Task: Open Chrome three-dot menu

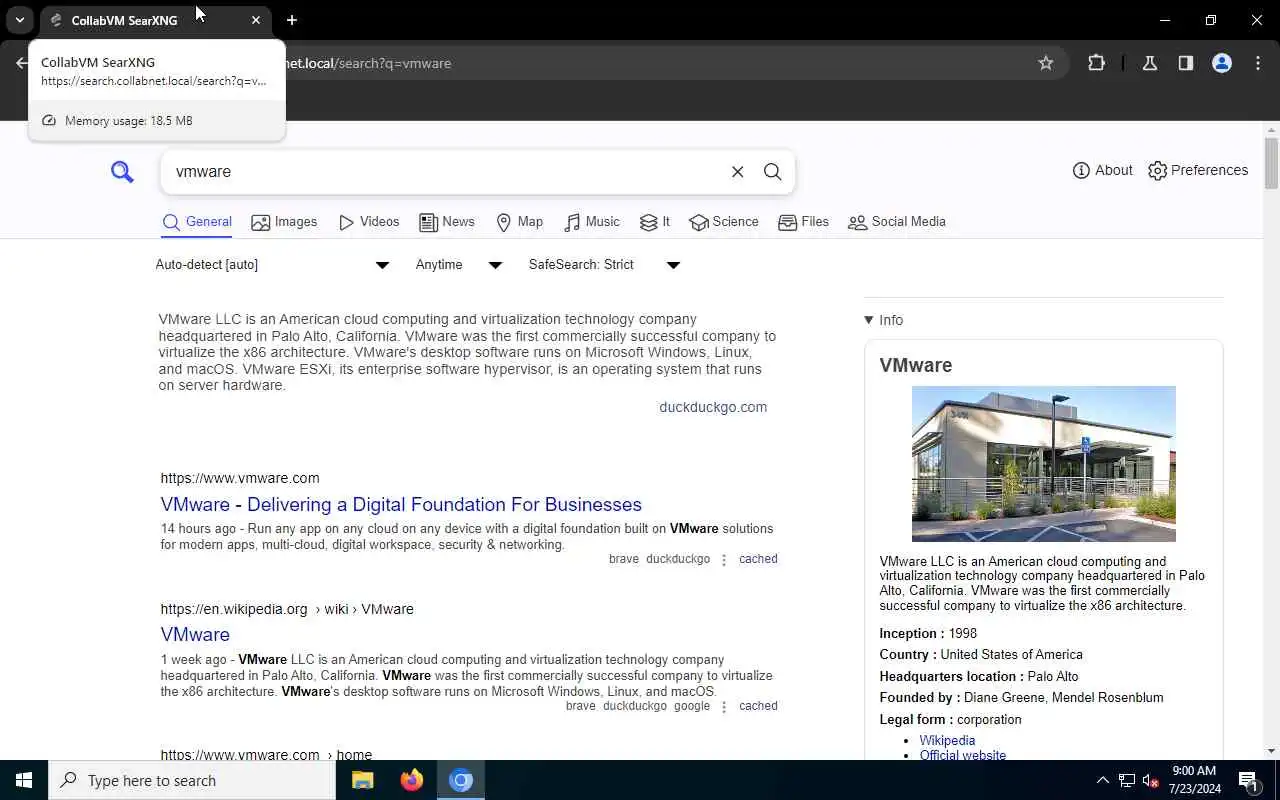Action: pyautogui.click(x=1258, y=63)
